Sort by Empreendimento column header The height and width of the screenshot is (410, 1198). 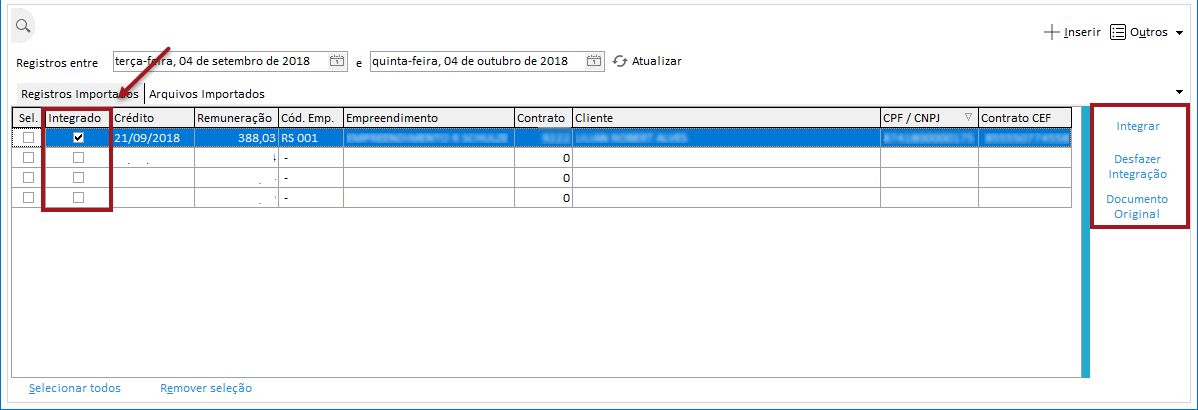(x=429, y=118)
